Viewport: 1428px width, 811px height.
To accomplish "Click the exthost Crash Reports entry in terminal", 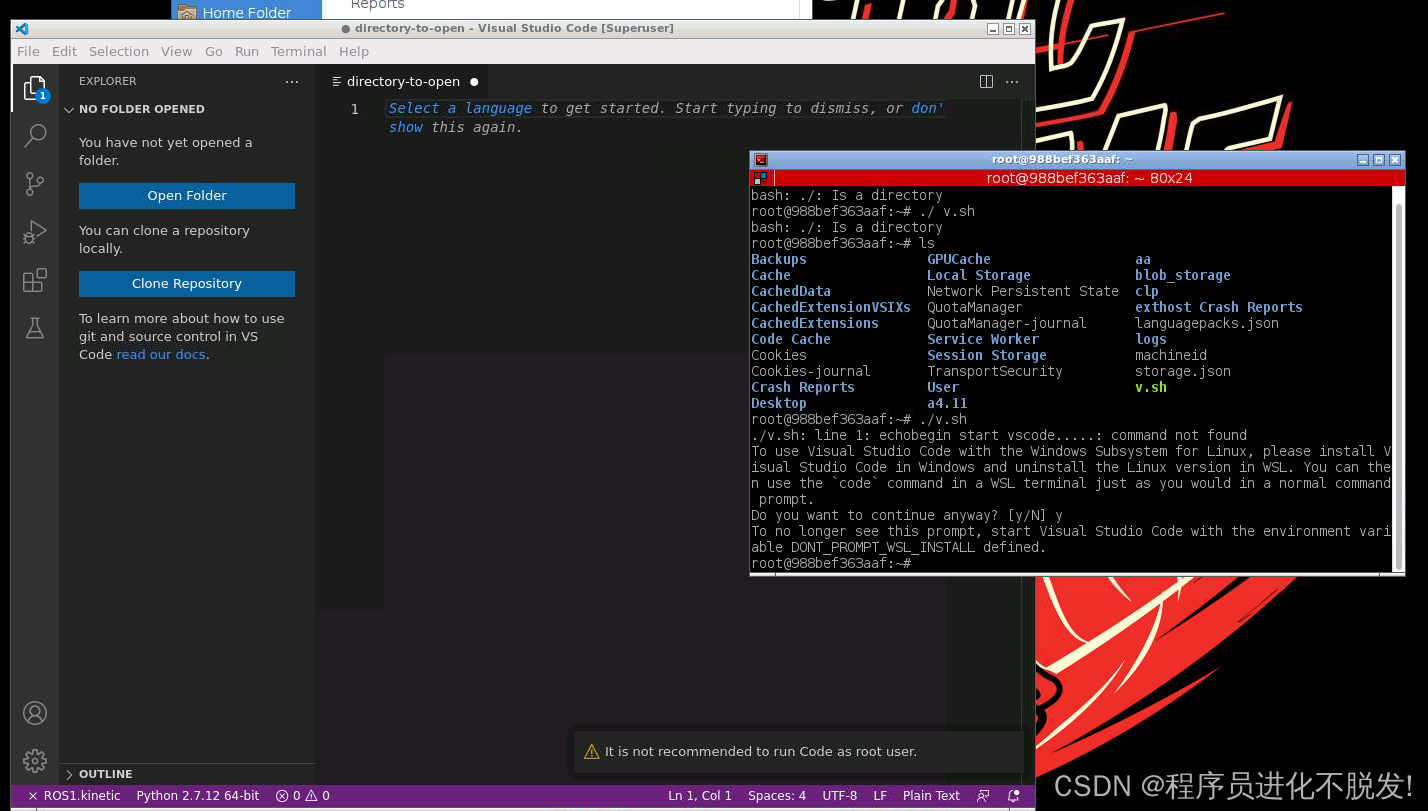I will click(x=1219, y=307).
